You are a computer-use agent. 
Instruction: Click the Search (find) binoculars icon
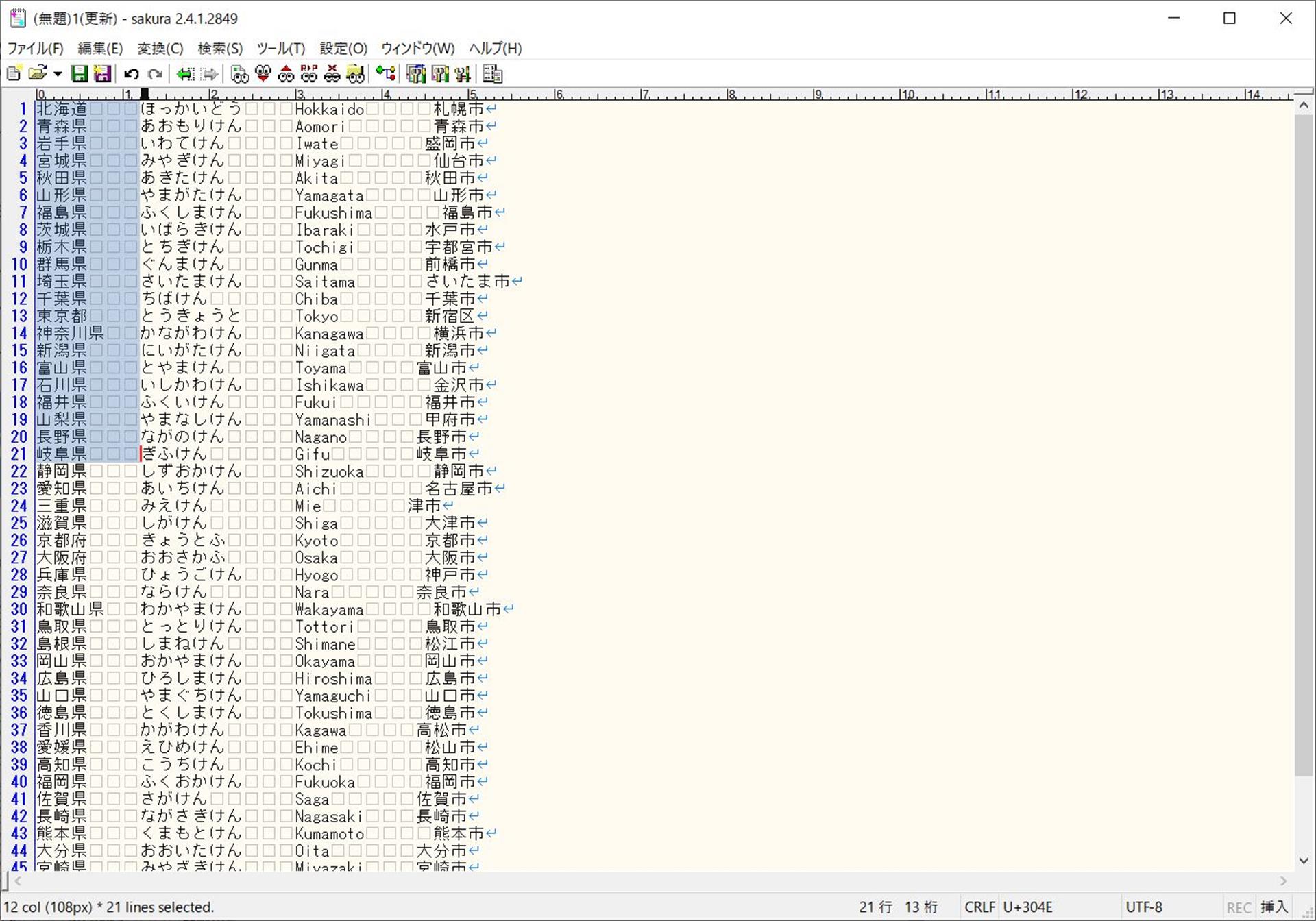[x=240, y=74]
